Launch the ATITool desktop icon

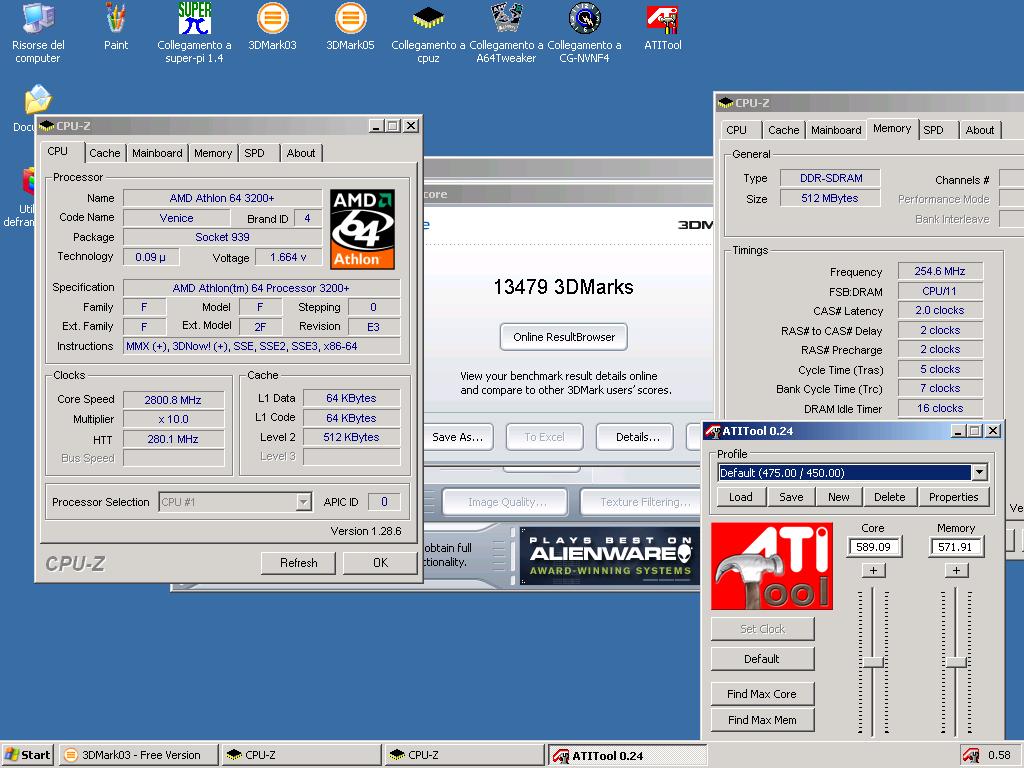point(663,27)
